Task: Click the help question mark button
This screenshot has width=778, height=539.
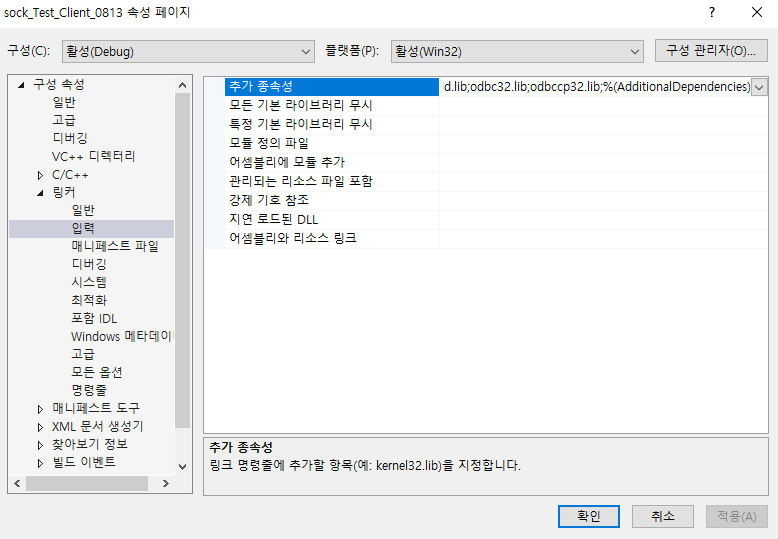Action: [712, 12]
